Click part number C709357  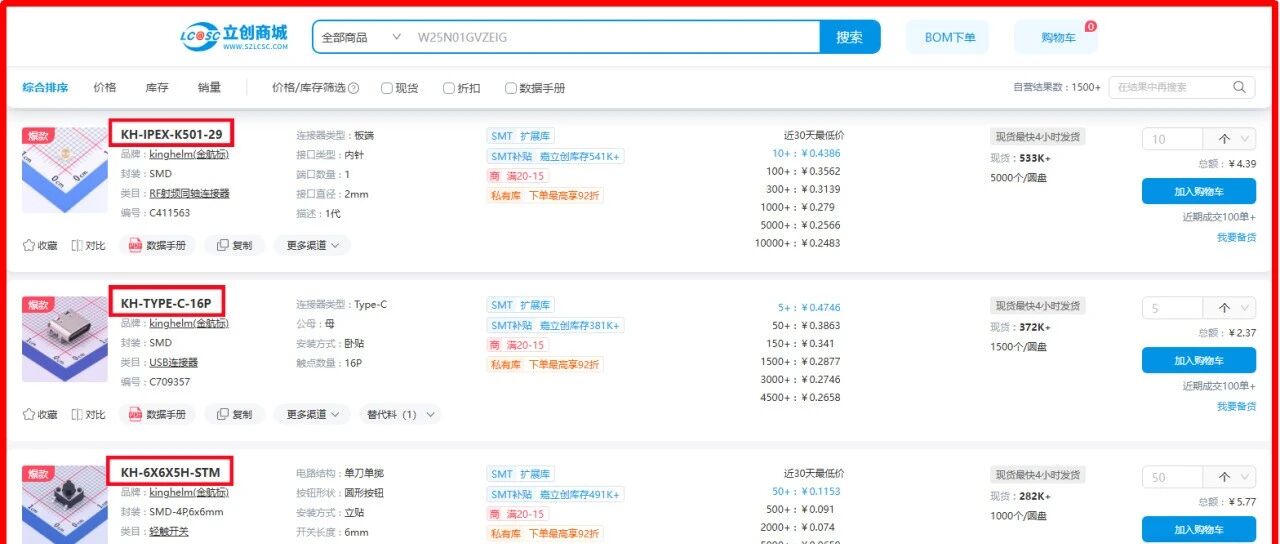169,382
